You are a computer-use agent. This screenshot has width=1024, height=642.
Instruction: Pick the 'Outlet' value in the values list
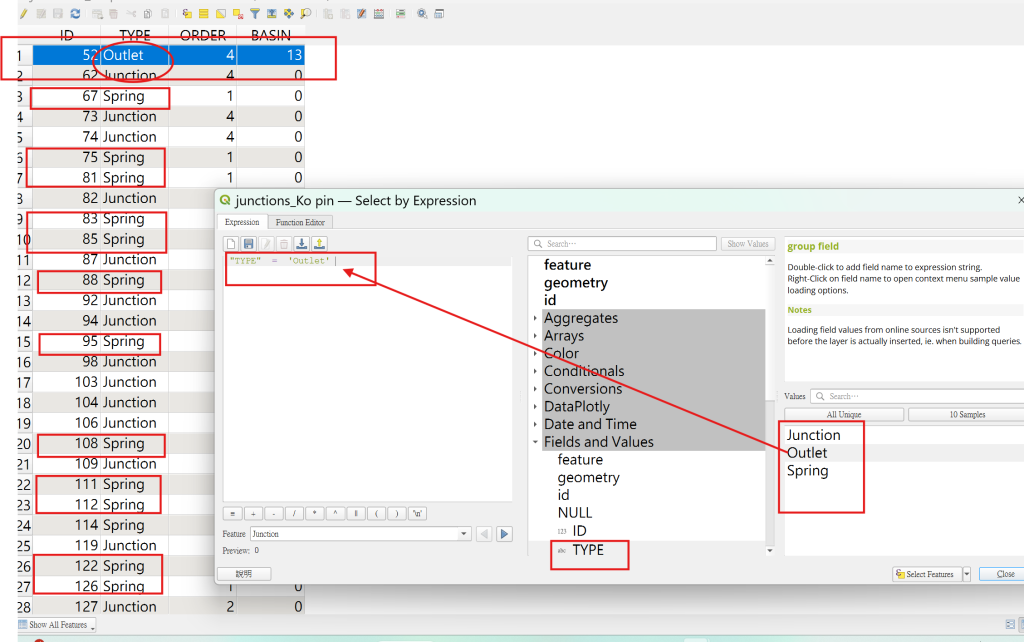tap(807, 453)
